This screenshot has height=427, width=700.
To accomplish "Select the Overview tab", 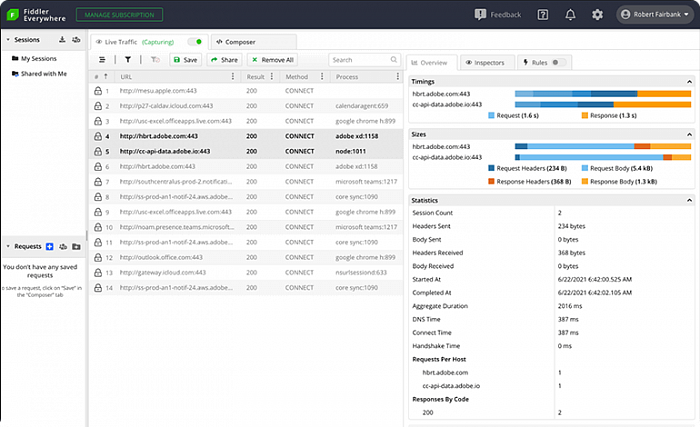I will point(431,63).
